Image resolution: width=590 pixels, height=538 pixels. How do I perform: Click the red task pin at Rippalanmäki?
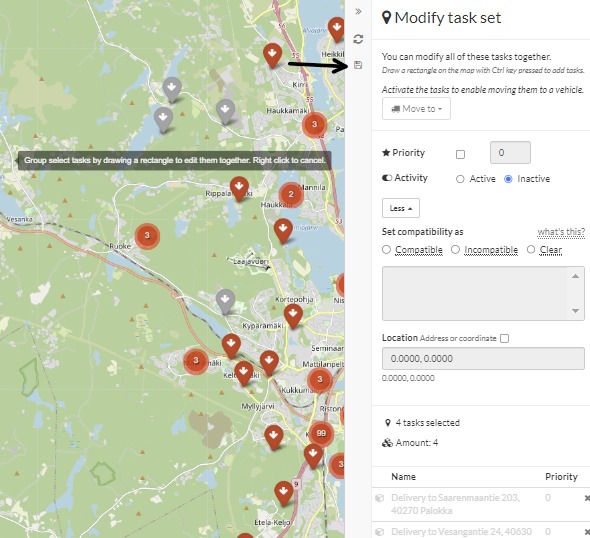(x=239, y=188)
